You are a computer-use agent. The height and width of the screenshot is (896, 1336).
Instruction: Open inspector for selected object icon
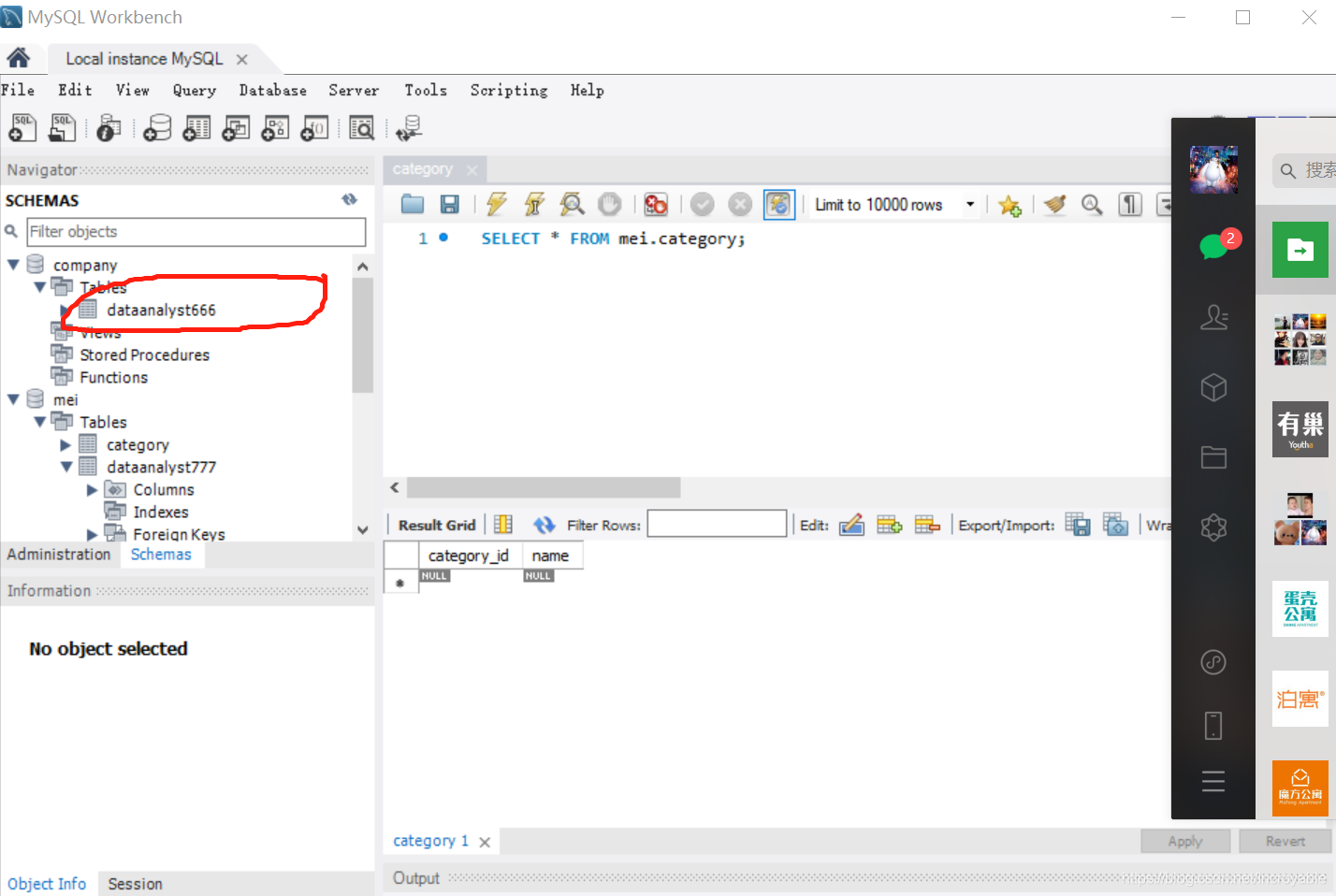(109, 127)
